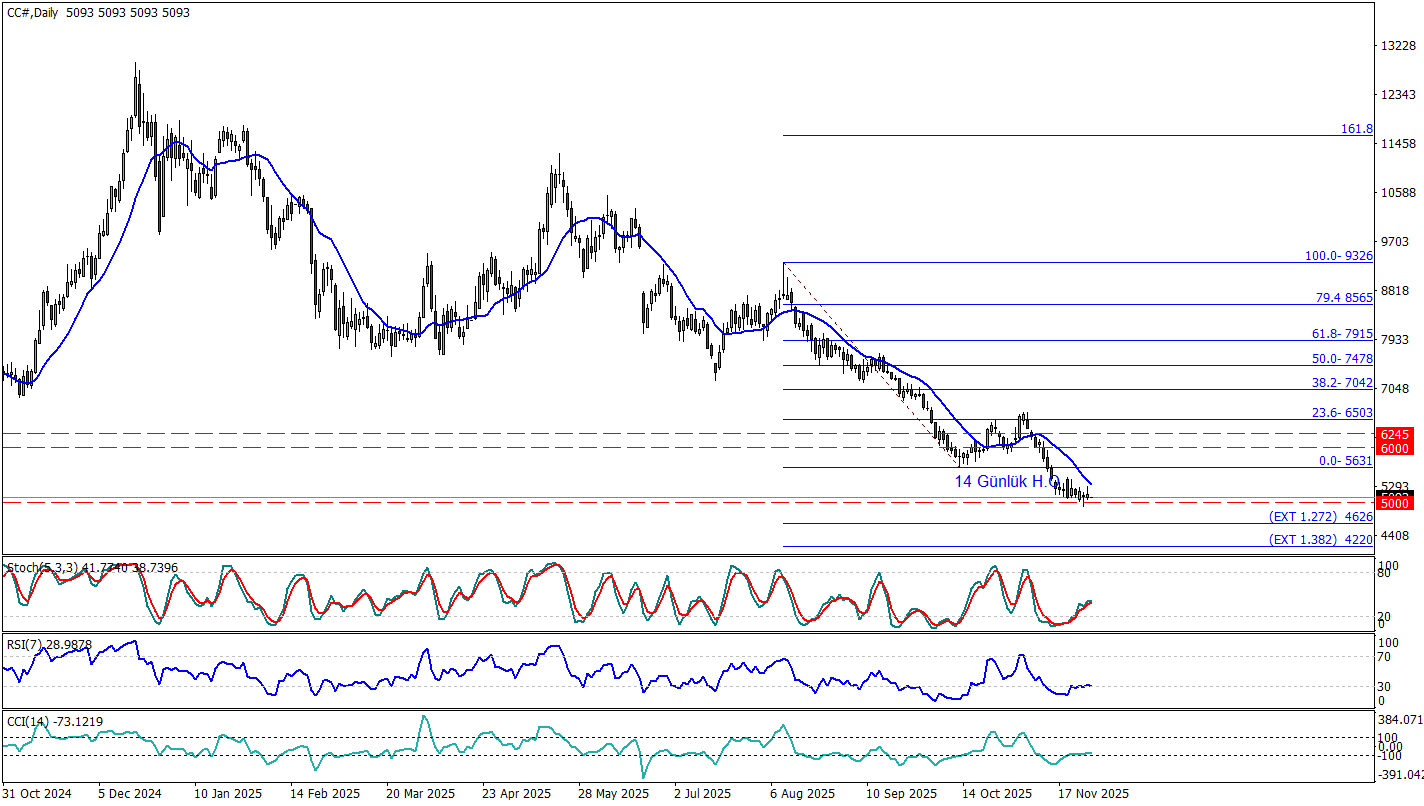This screenshot has width=1424, height=806.
Task: Click the 0.0- 5631 Fibonacci base label
Action: (x=1345, y=461)
